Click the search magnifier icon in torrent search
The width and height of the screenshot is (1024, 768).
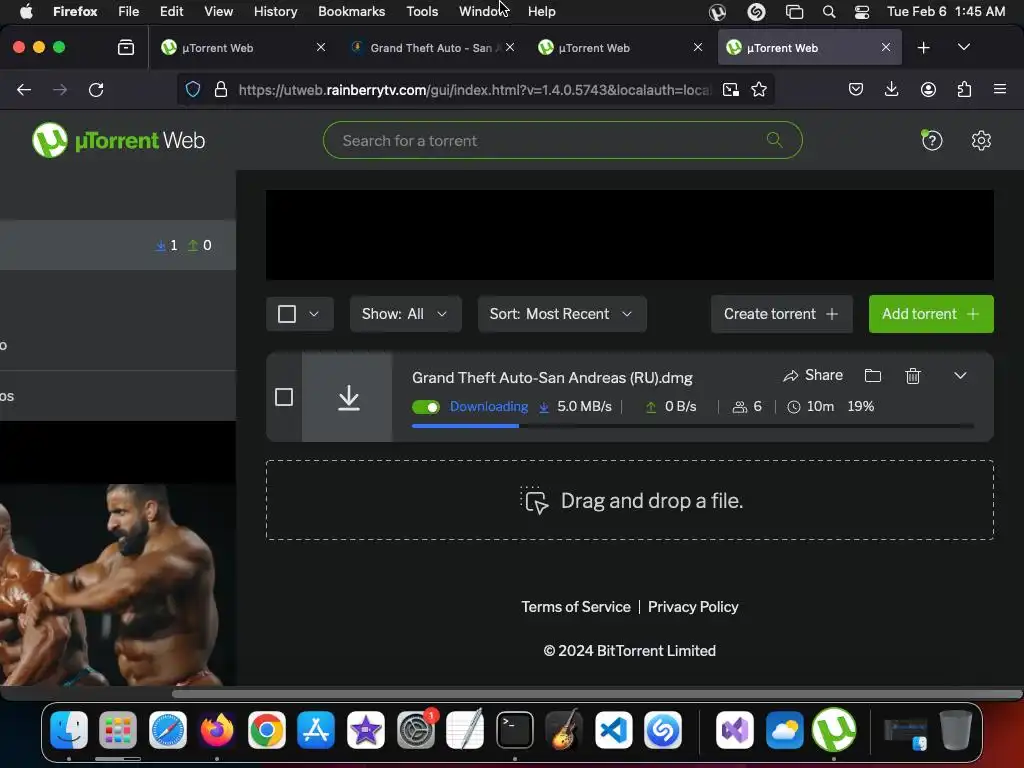click(775, 140)
